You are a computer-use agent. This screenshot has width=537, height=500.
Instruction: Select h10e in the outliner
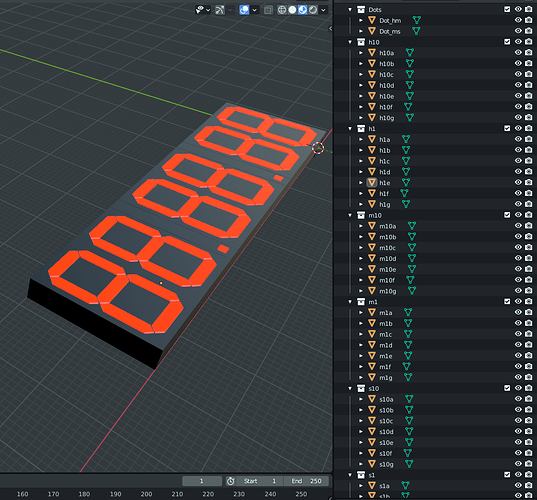click(x=387, y=96)
